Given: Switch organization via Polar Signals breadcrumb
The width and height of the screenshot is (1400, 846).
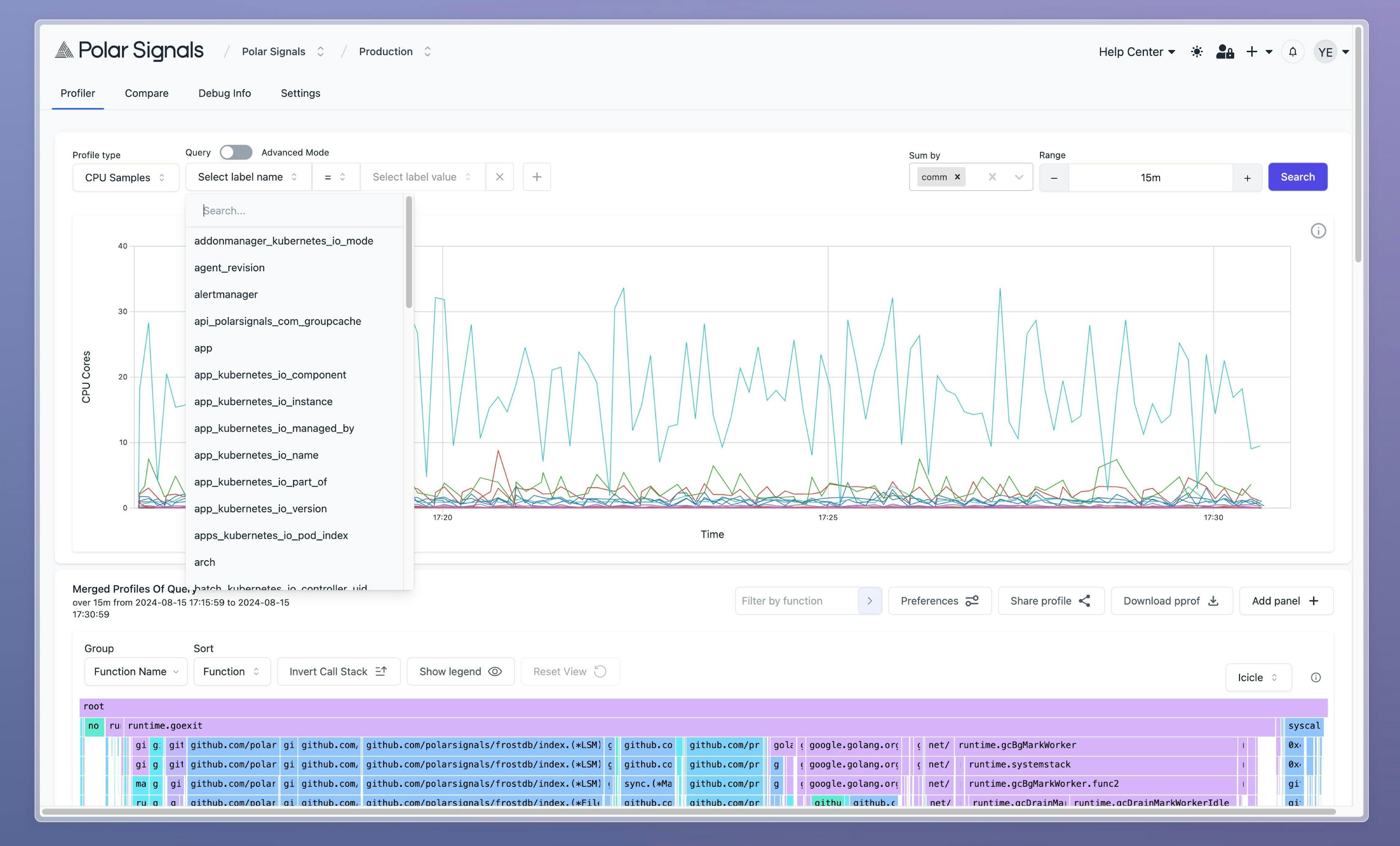Looking at the screenshot, I should [283, 51].
